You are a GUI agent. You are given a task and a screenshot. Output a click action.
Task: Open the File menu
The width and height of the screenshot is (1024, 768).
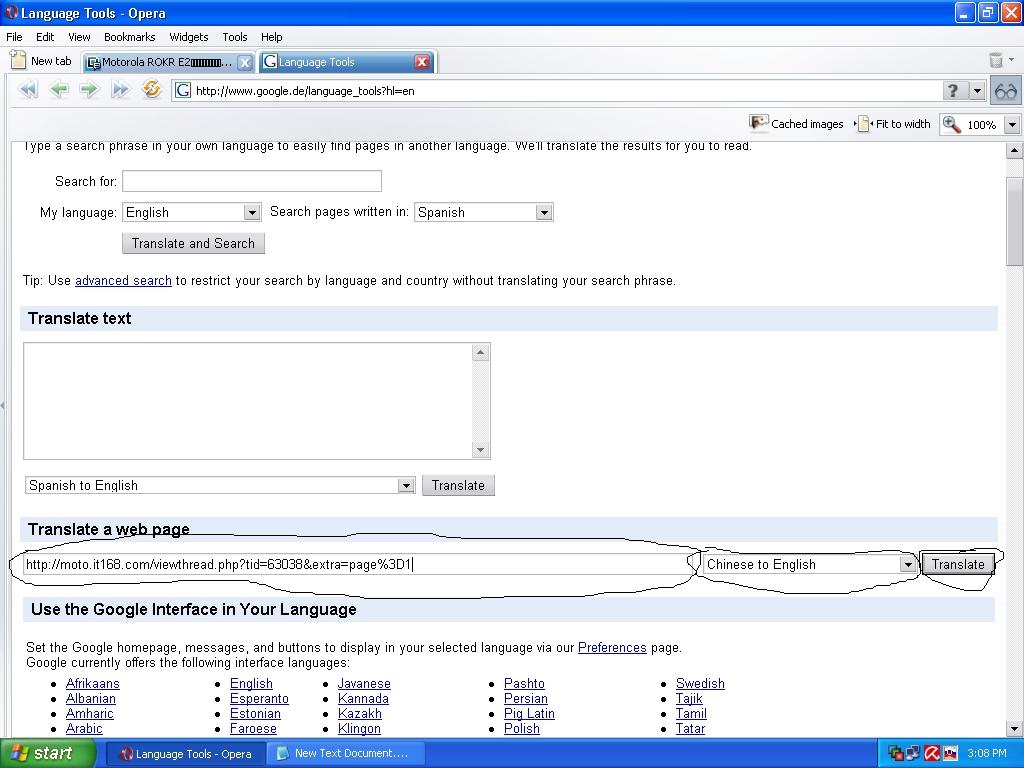(14, 37)
